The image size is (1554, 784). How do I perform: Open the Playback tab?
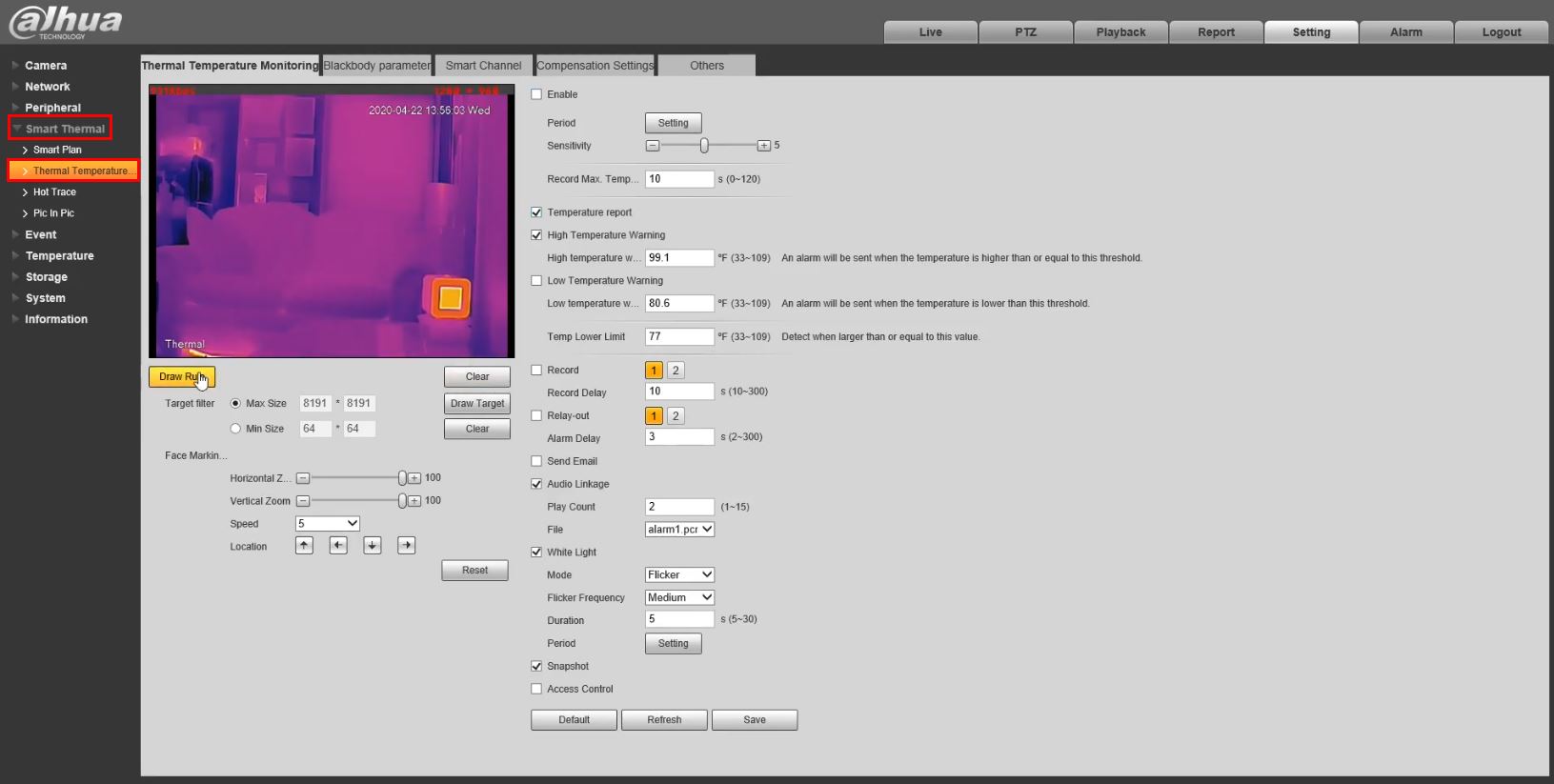1120,32
